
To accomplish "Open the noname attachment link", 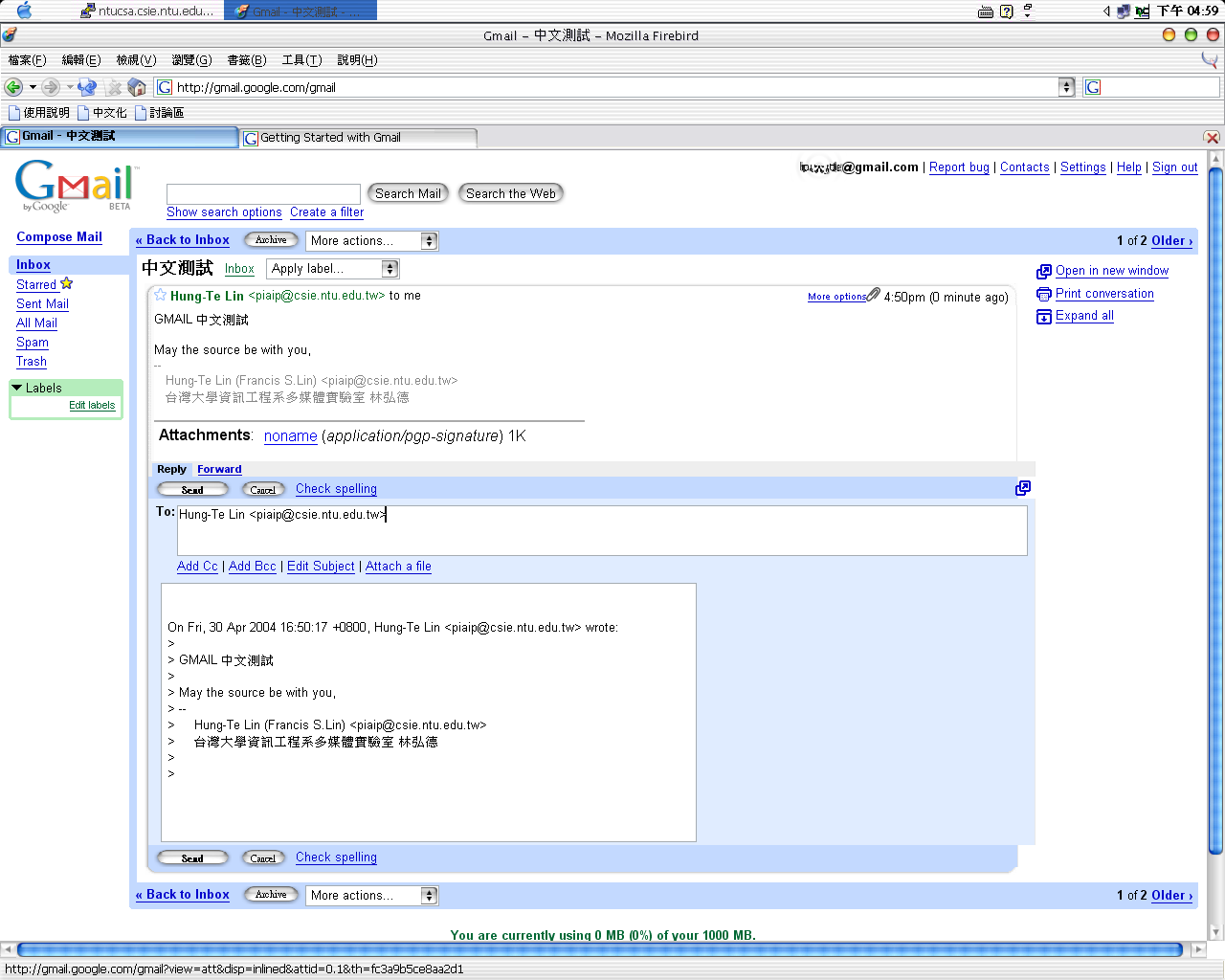I will tap(291, 436).
